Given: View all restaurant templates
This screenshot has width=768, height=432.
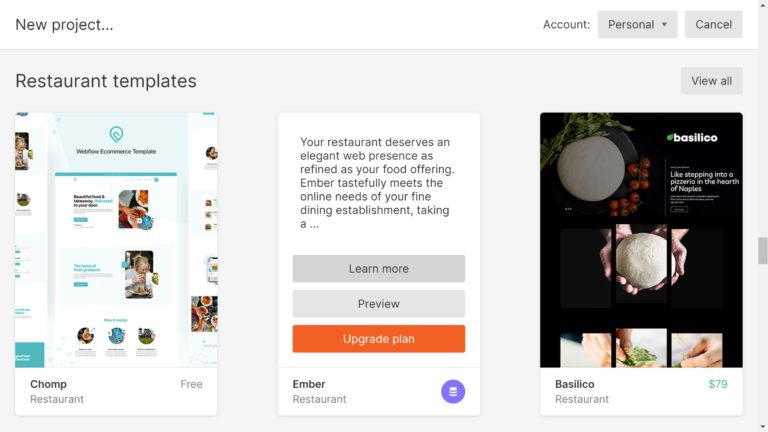Looking at the screenshot, I should (x=711, y=81).
